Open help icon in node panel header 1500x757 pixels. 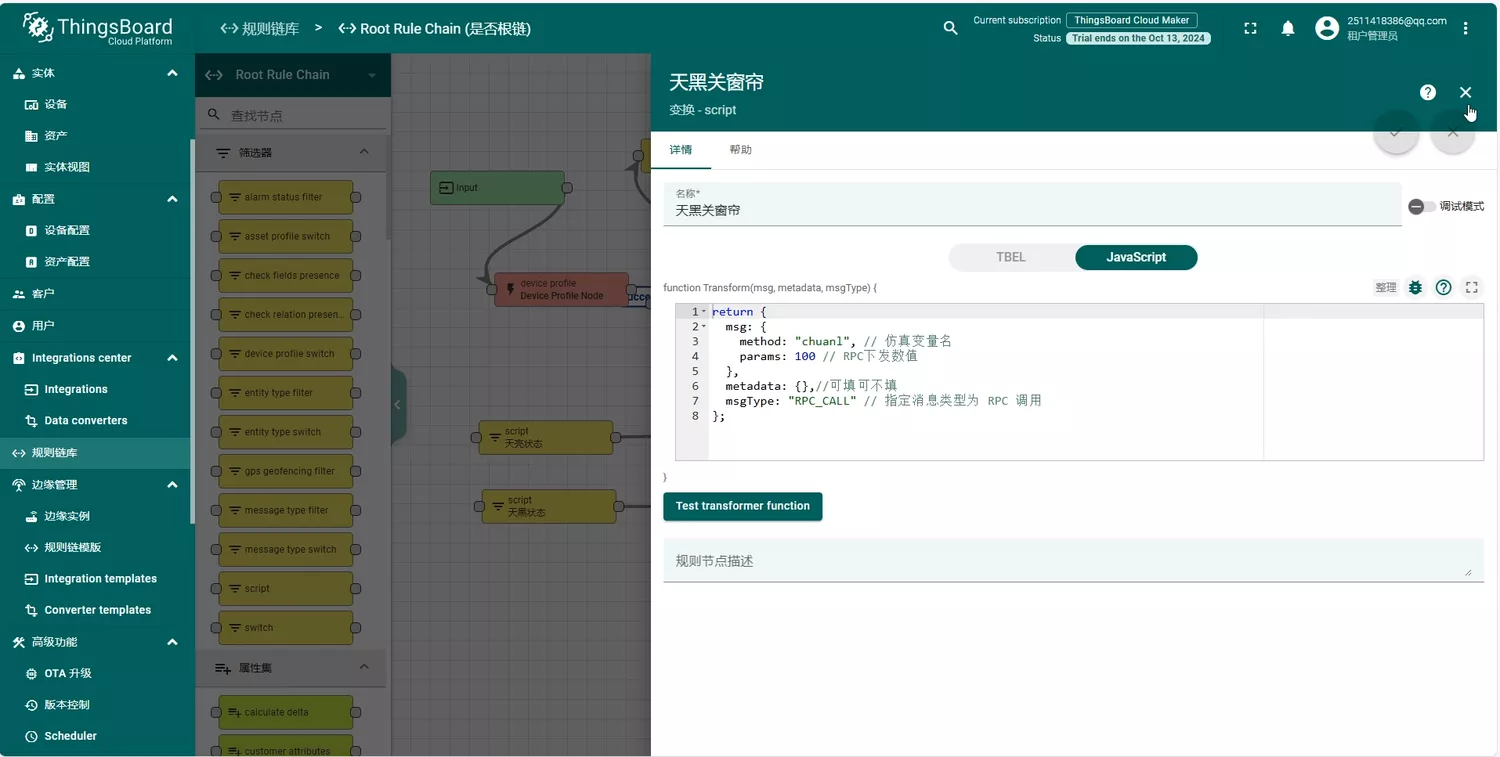(1427, 92)
